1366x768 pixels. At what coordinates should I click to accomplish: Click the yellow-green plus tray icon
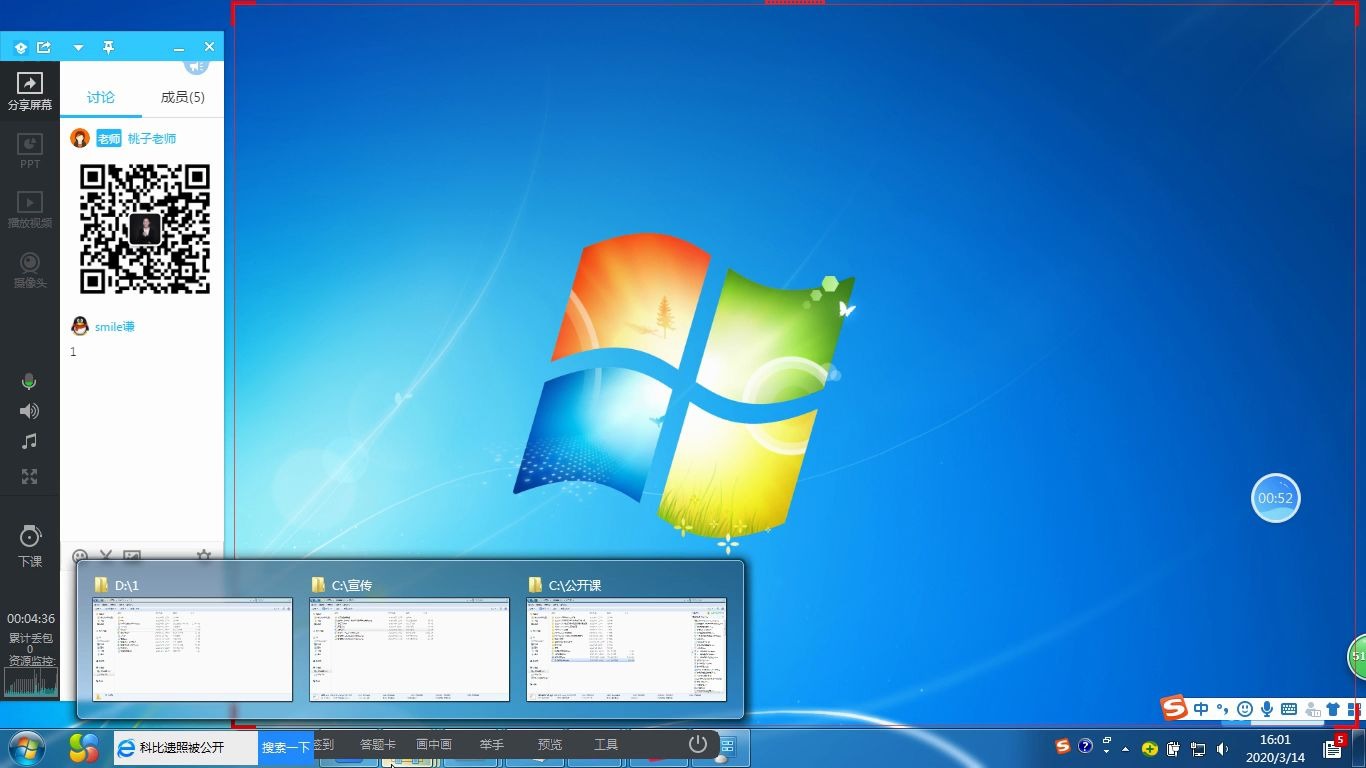coord(1150,748)
